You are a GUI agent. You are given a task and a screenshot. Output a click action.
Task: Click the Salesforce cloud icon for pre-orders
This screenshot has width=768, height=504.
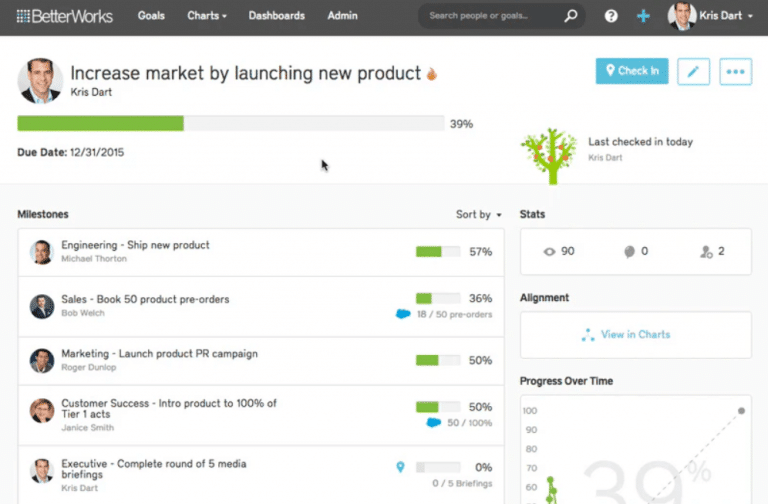(403, 314)
